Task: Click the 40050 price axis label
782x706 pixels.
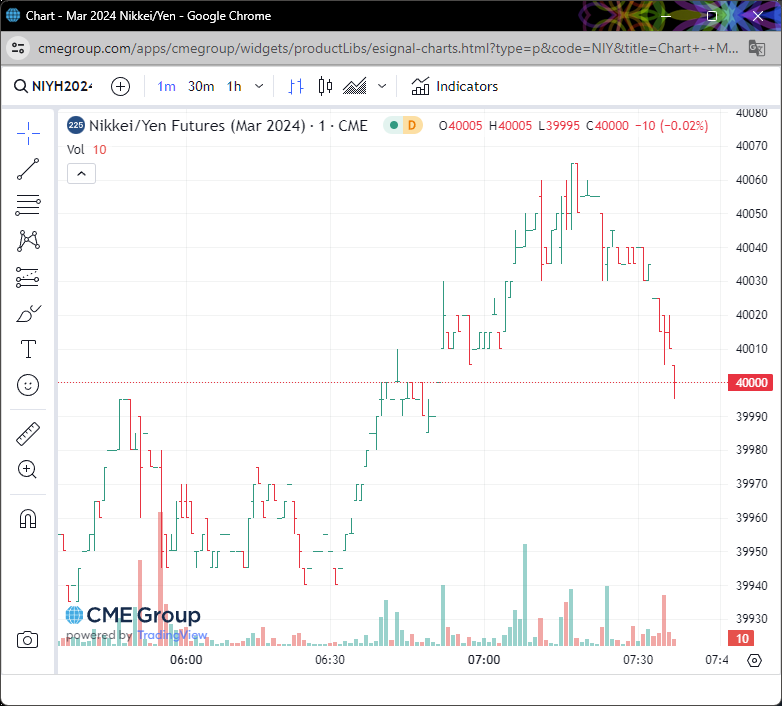Action: 752,213
